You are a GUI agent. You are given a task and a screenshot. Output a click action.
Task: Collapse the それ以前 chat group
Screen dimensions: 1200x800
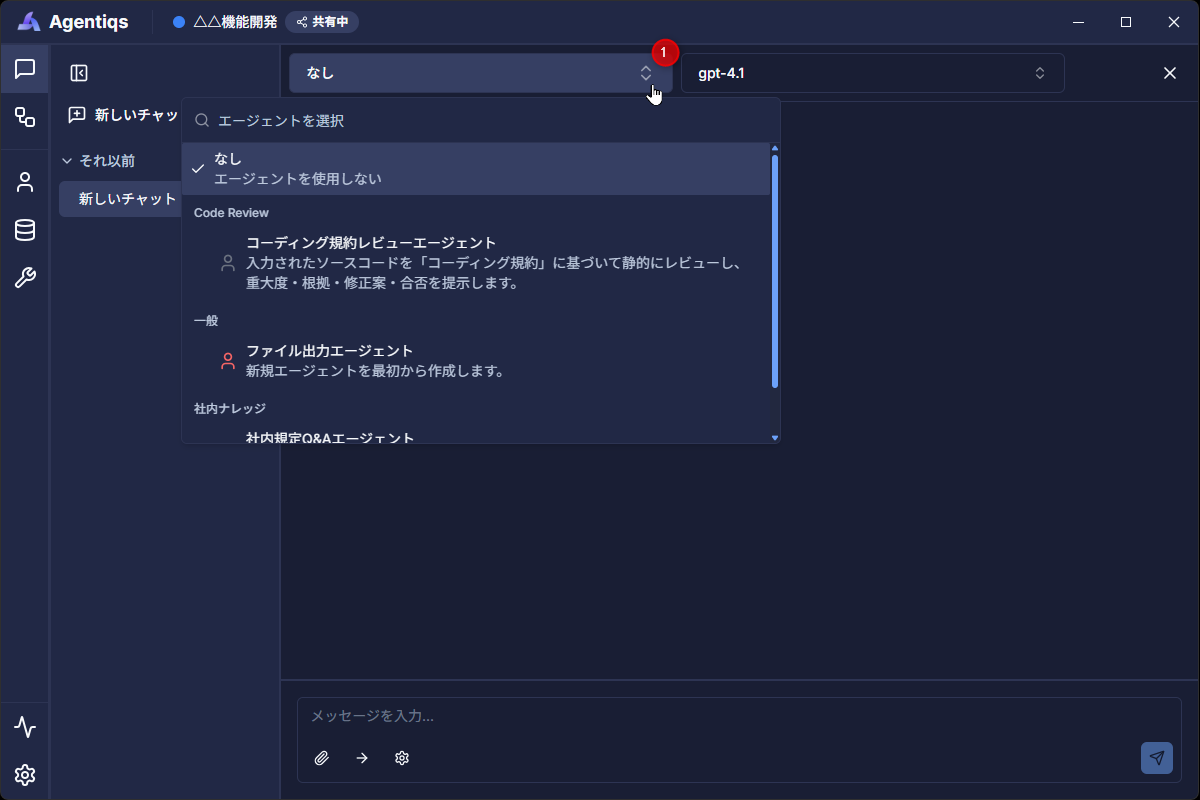[68, 160]
